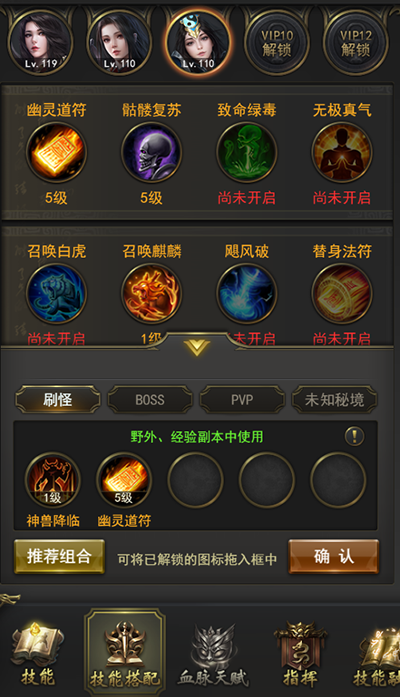Select the Lv. 119 hero portrait
This screenshot has width=400, height=697.
pos(40,42)
